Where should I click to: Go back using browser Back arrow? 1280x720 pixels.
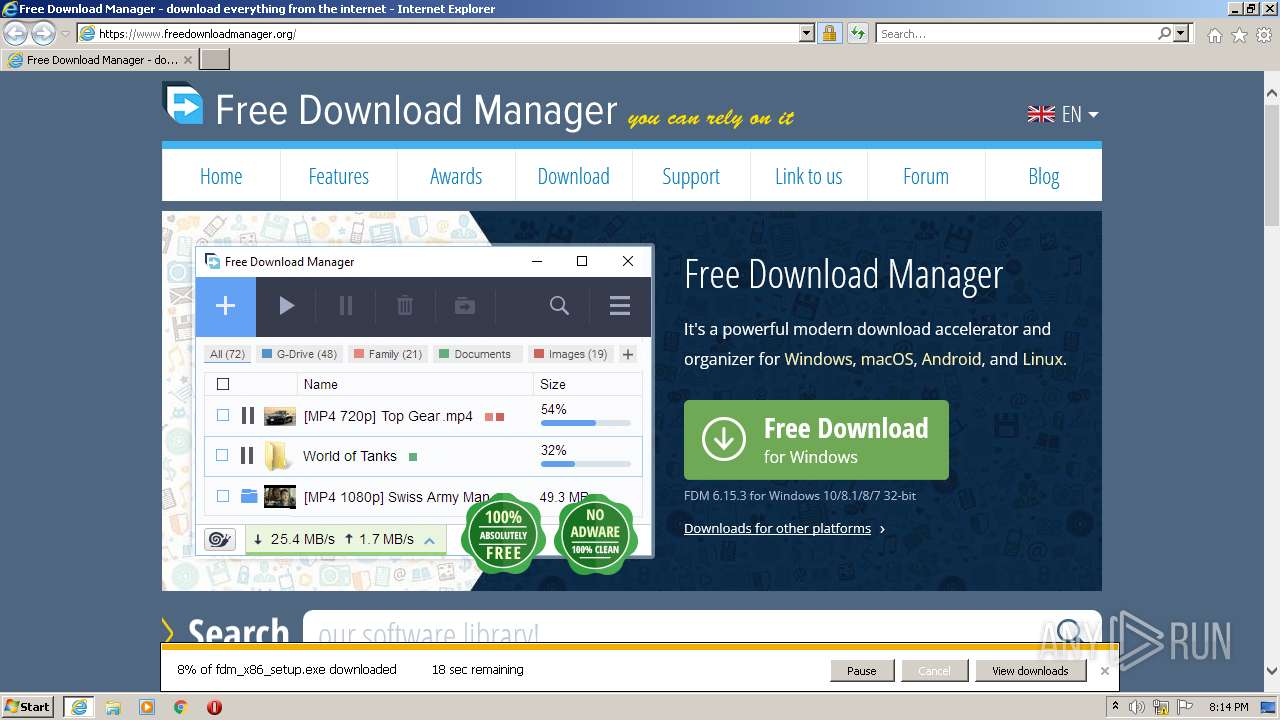(15, 34)
